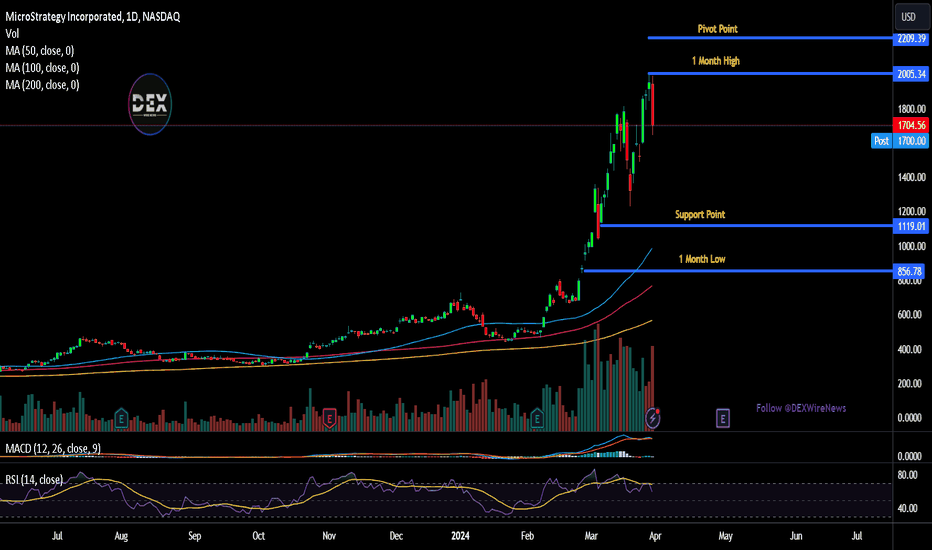Click the 1800.00 price axis value
Viewport: 932px width, 550px height.
[912, 109]
